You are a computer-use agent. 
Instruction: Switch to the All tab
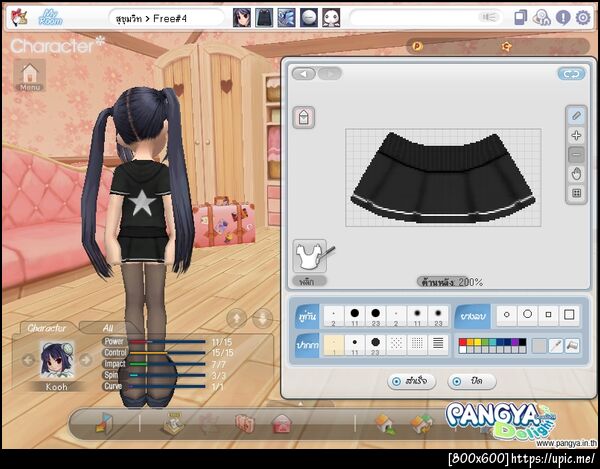point(108,328)
